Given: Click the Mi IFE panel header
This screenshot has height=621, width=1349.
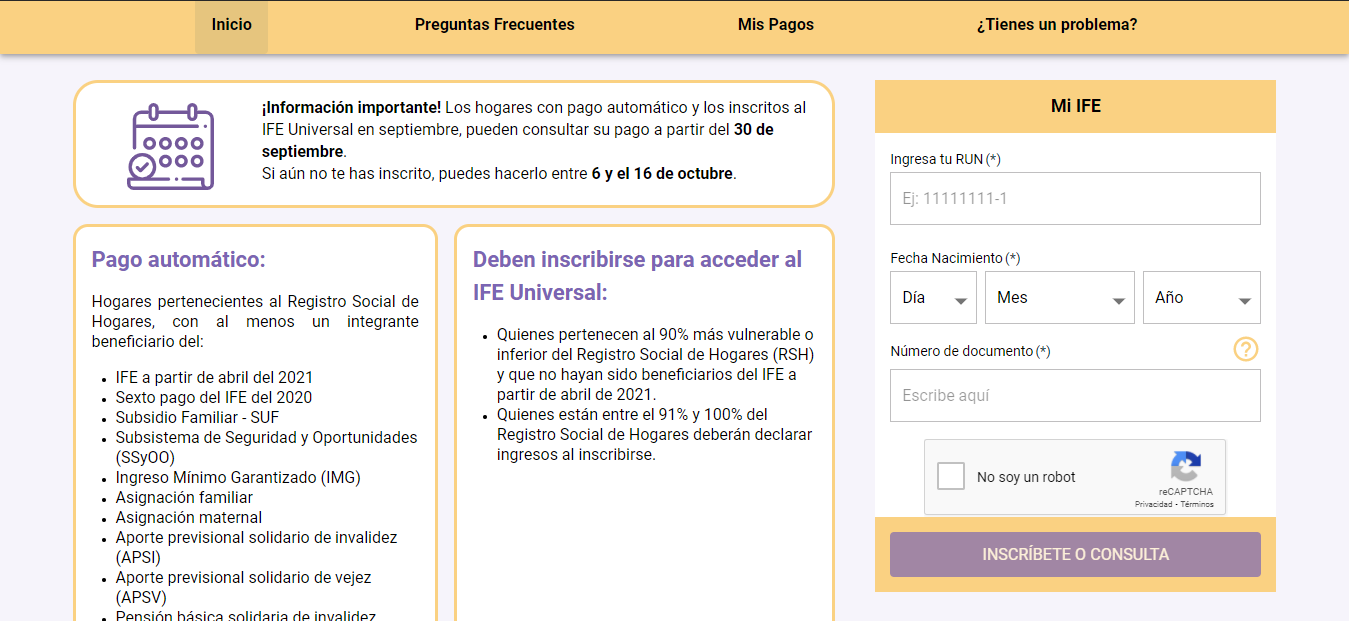Looking at the screenshot, I should (x=1075, y=106).
